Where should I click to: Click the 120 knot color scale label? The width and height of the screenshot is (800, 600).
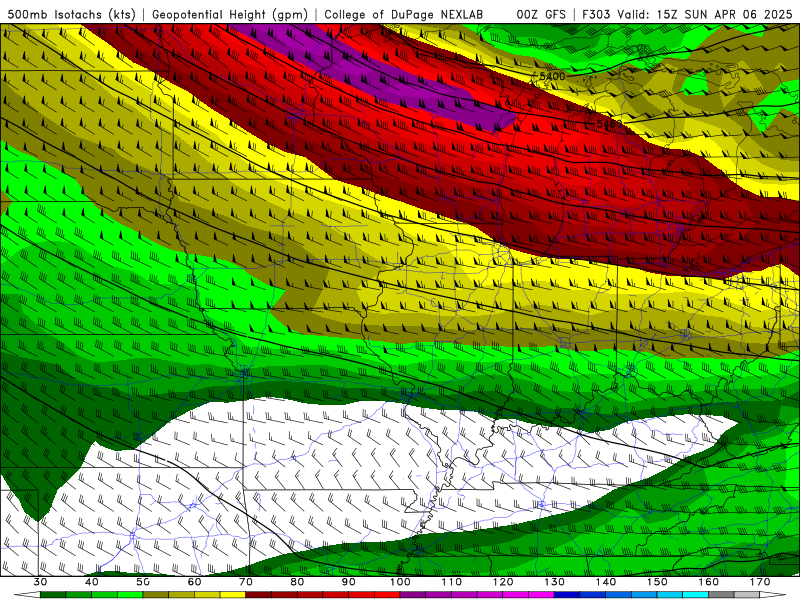(503, 582)
